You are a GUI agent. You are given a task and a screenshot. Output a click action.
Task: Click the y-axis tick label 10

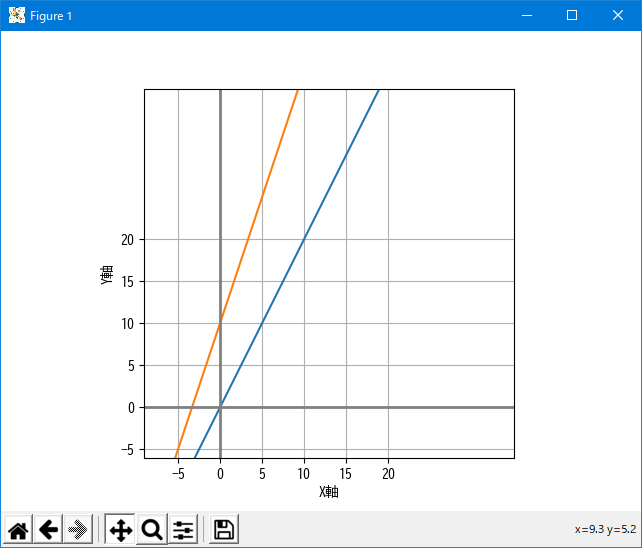[x=127, y=324]
